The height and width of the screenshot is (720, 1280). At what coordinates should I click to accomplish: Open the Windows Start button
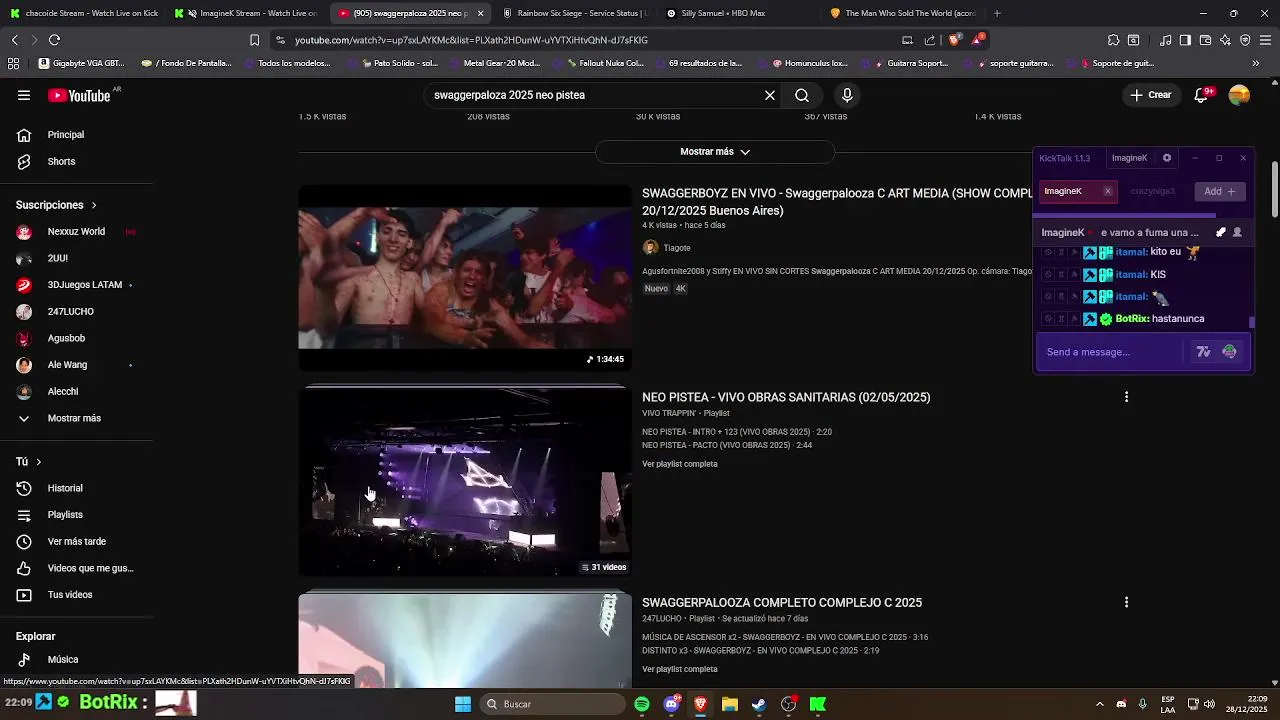[x=463, y=704]
